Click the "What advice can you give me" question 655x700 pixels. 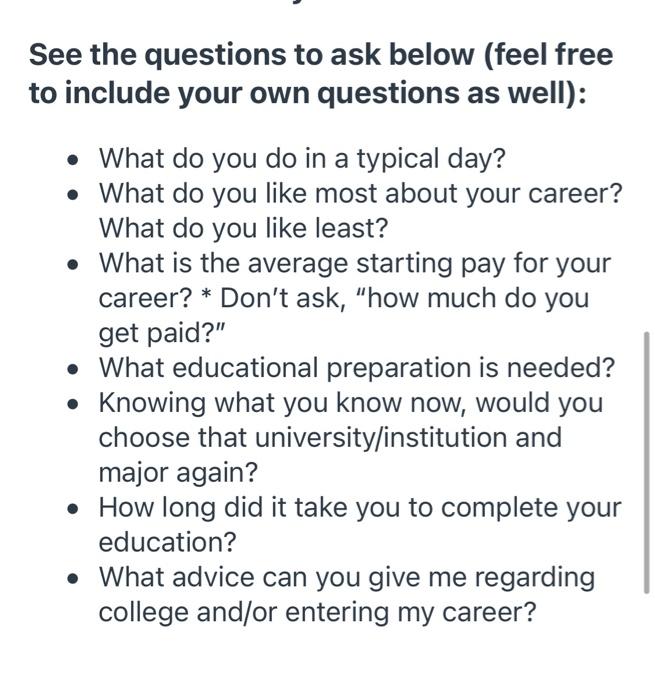[x=346, y=577]
